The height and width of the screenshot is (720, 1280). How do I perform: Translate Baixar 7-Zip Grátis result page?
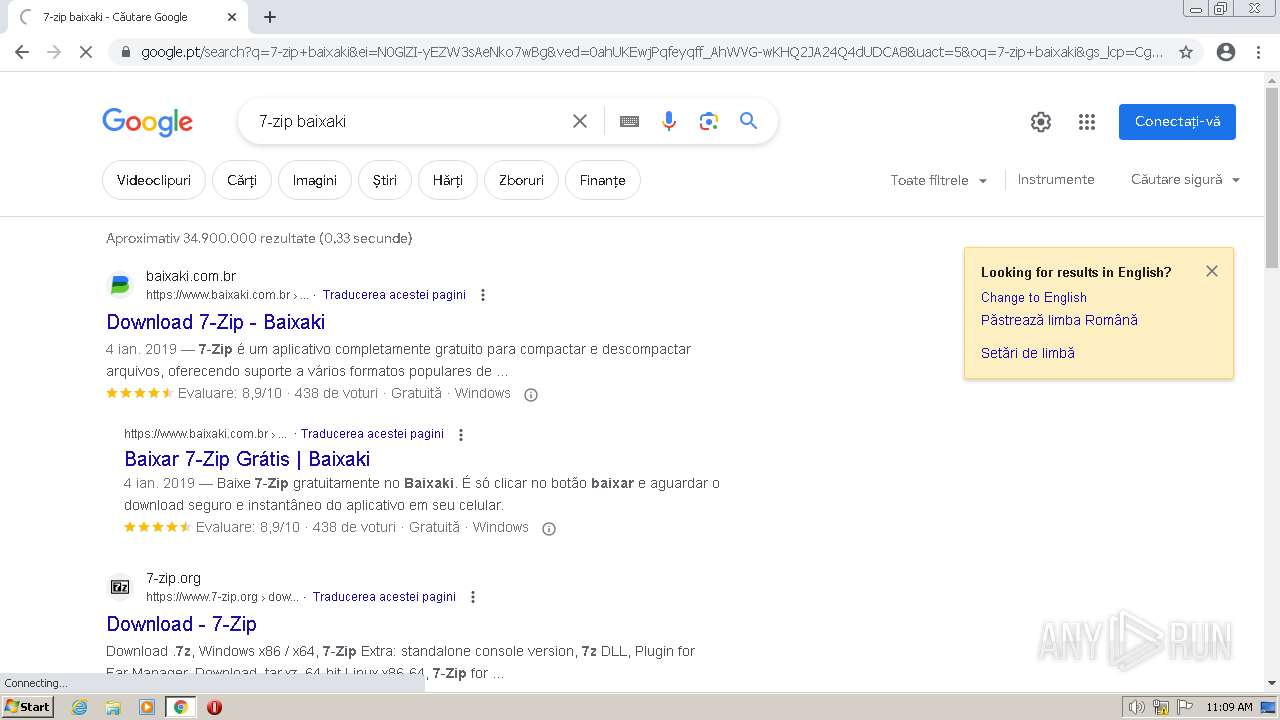[372, 434]
